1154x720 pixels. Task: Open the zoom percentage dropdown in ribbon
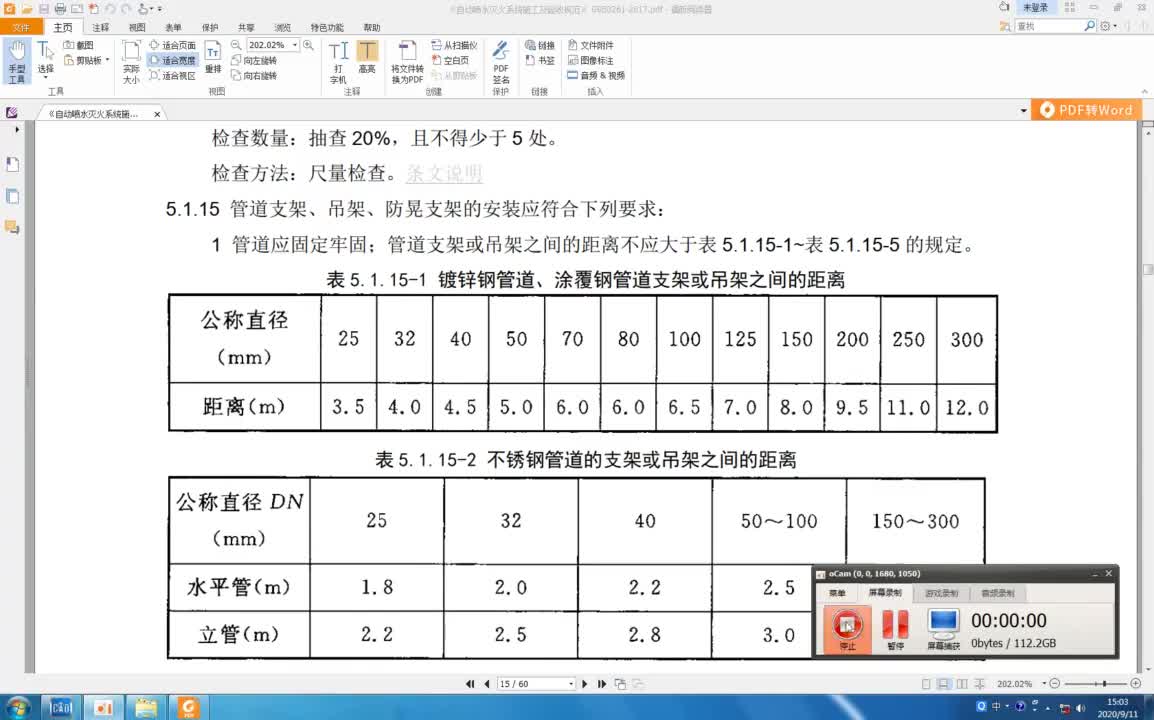pos(295,45)
